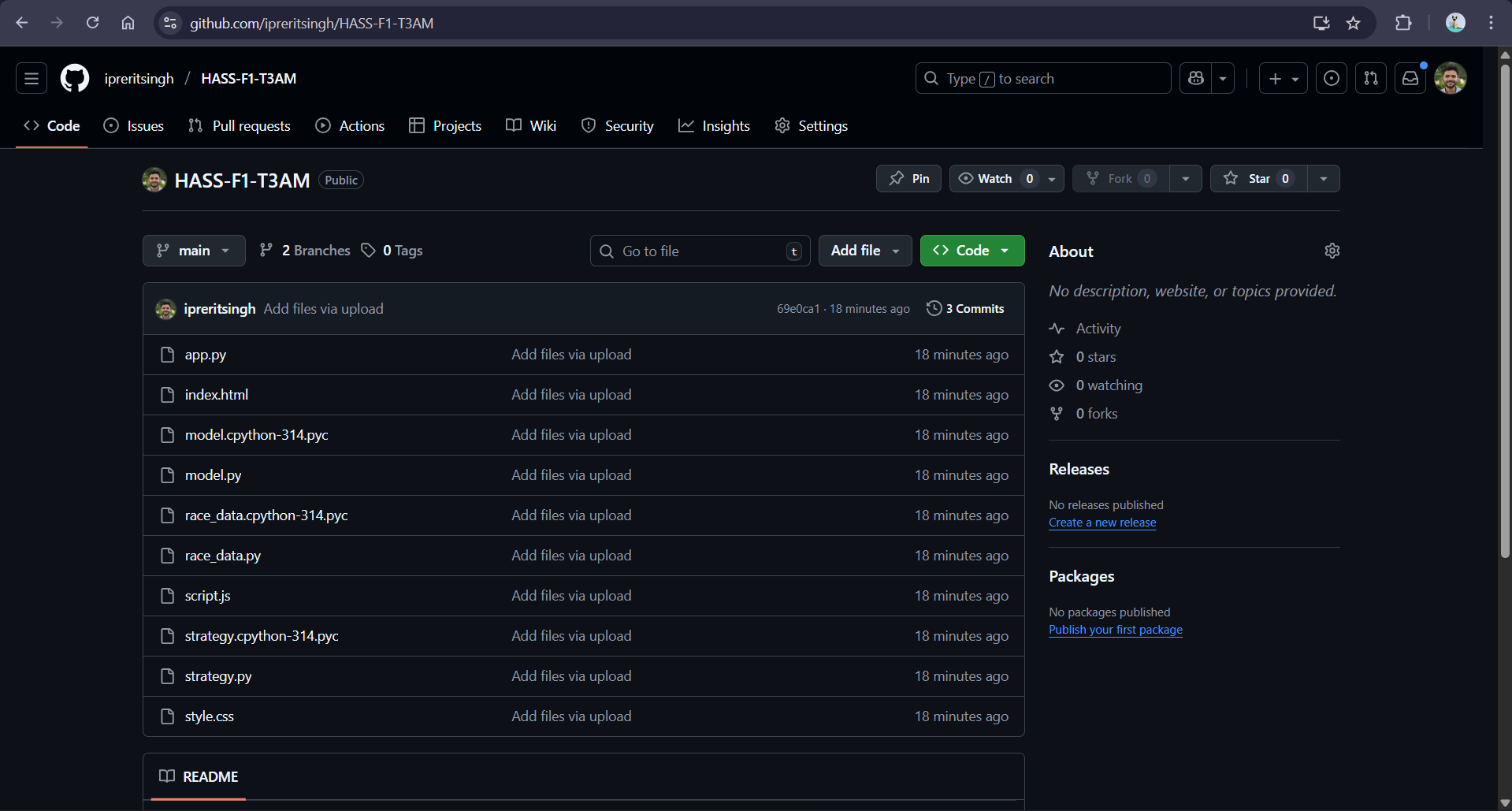Open the Create new plus dropdown
This screenshot has width=1512, height=811.
click(x=1284, y=79)
